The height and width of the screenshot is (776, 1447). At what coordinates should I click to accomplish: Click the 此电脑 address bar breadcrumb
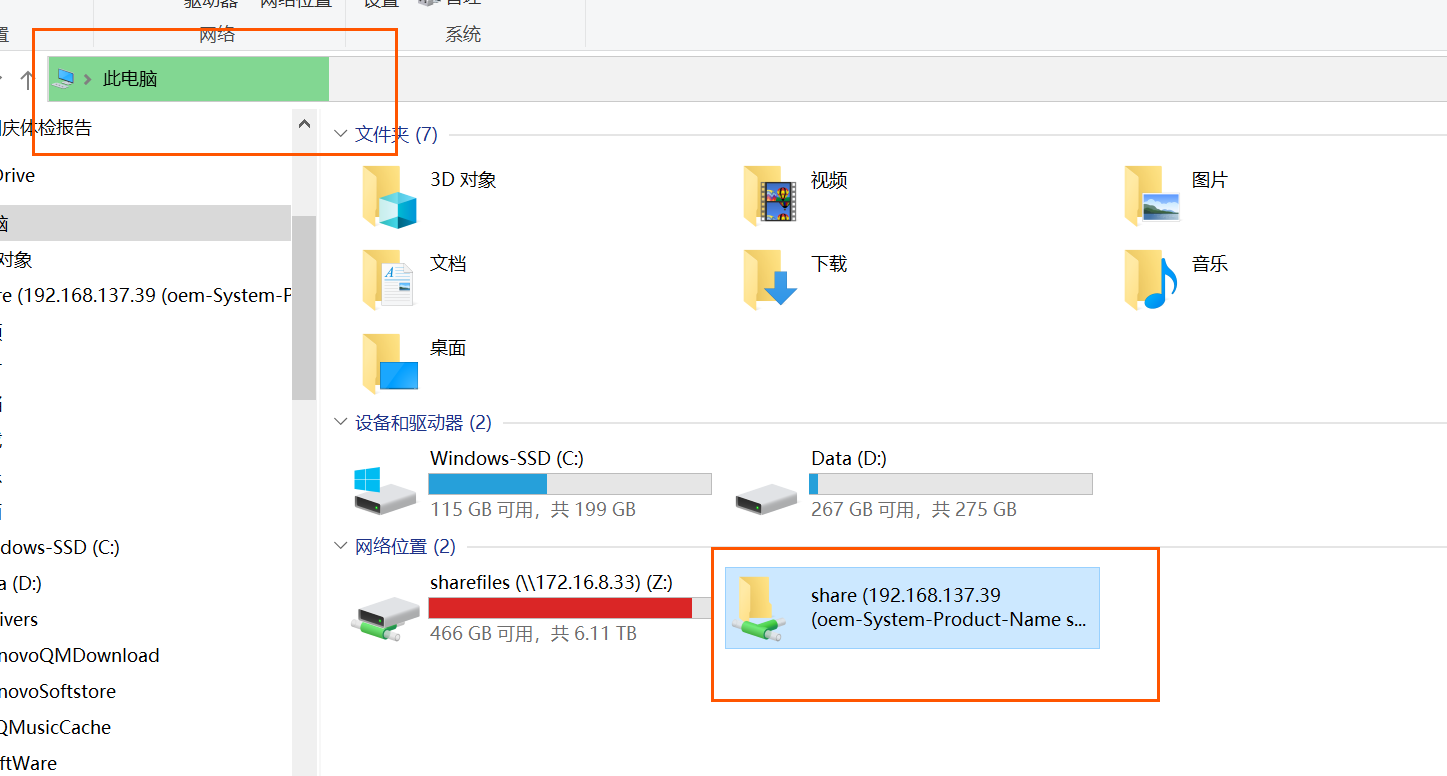tap(130, 79)
